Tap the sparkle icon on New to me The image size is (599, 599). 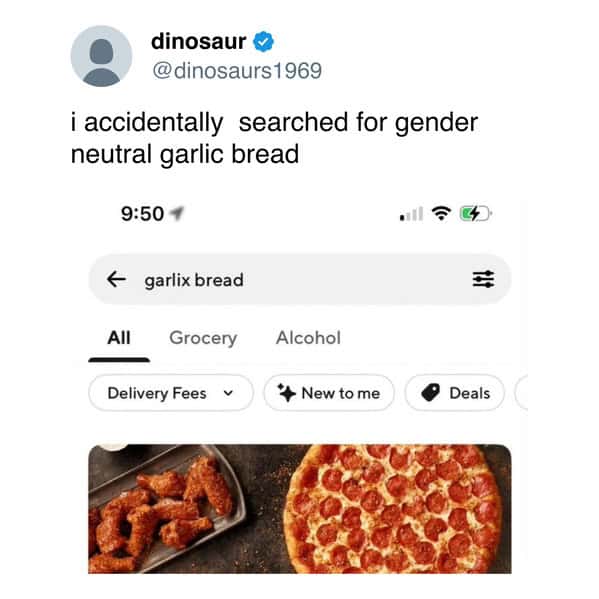287,393
